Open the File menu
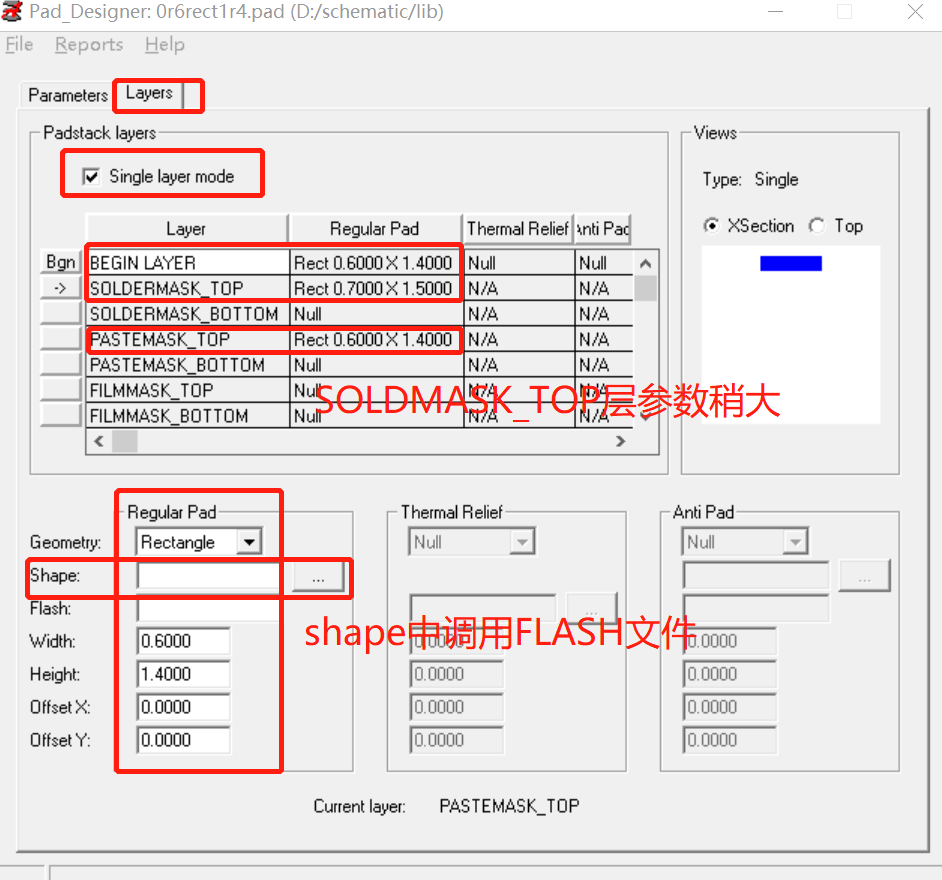The height and width of the screenshot is (880, 942). [x=19, y=44]
